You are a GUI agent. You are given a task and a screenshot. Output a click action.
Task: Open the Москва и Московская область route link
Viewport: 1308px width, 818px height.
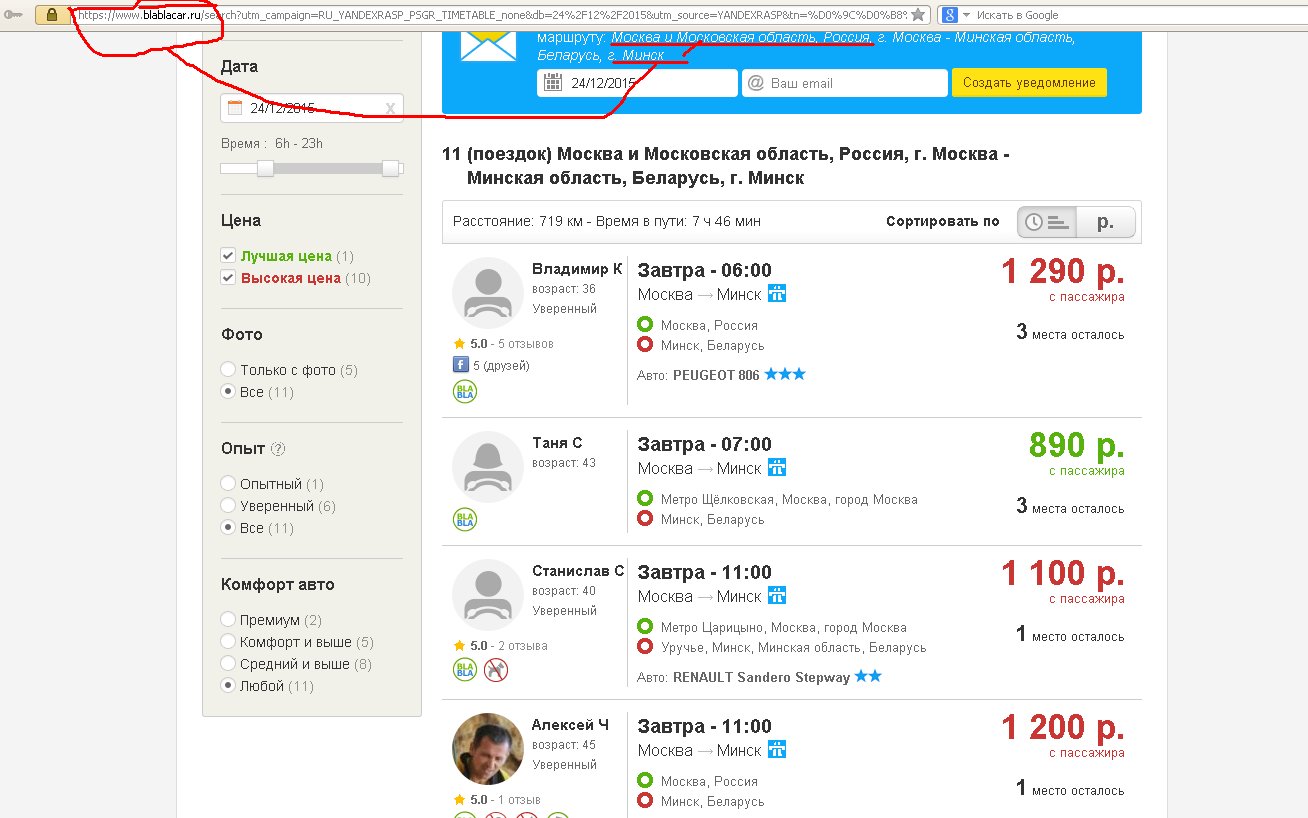pos(741,37)
